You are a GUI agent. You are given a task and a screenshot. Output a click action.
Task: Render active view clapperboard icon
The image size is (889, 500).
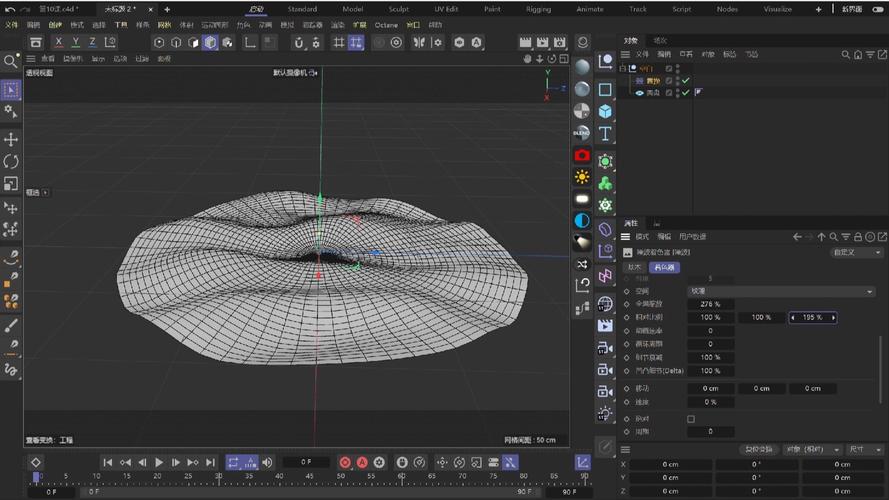pos(526,43)
